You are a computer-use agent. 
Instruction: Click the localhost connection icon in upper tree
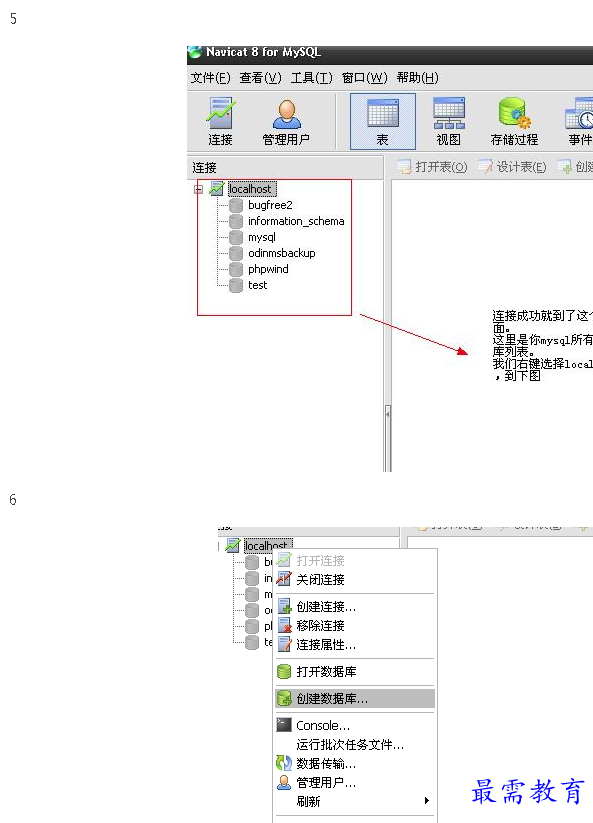tap(217, 188)
